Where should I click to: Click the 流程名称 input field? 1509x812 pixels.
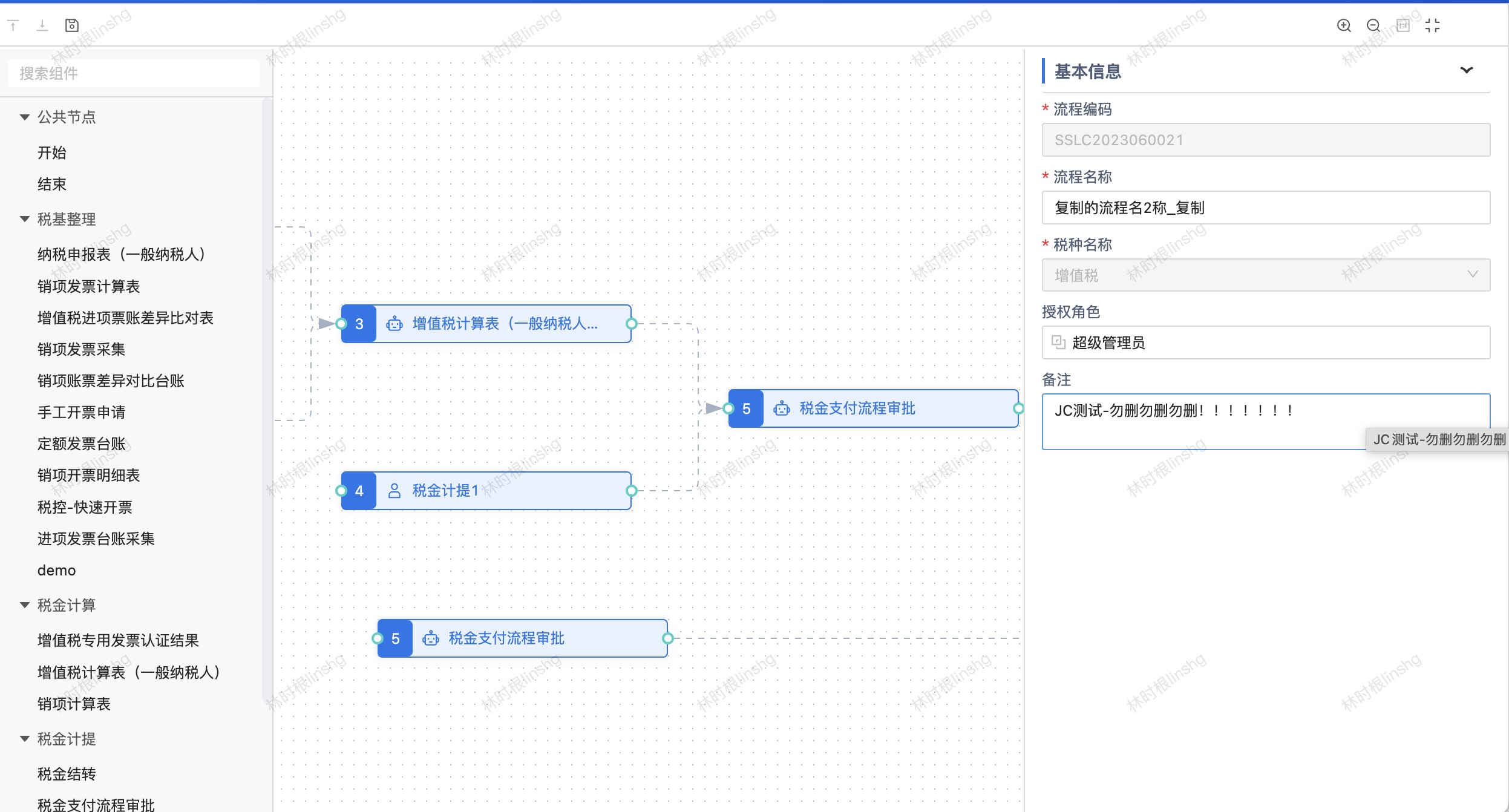(x=1266, y=208)
